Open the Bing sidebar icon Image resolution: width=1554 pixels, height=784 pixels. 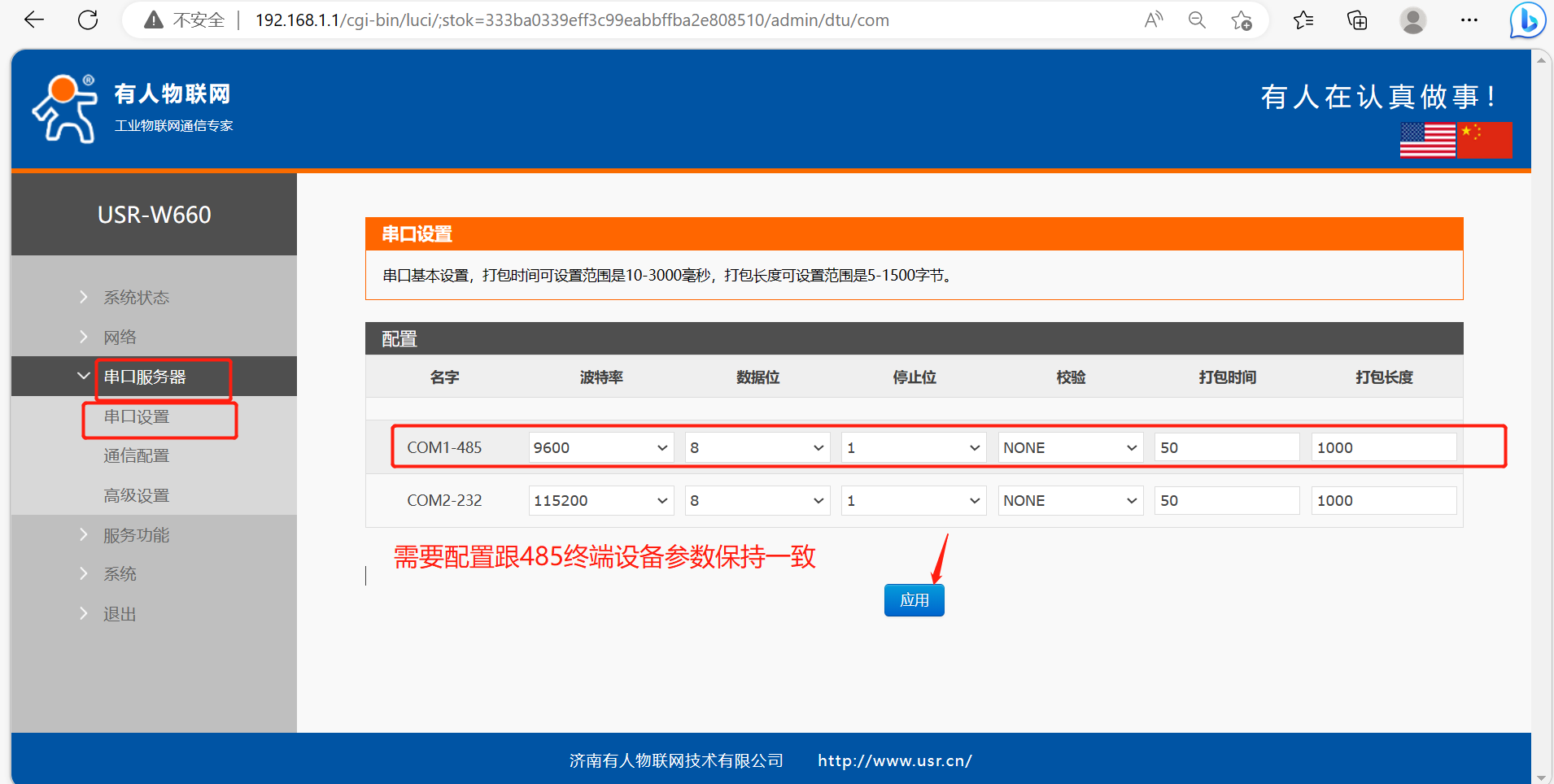[1527, 20]
